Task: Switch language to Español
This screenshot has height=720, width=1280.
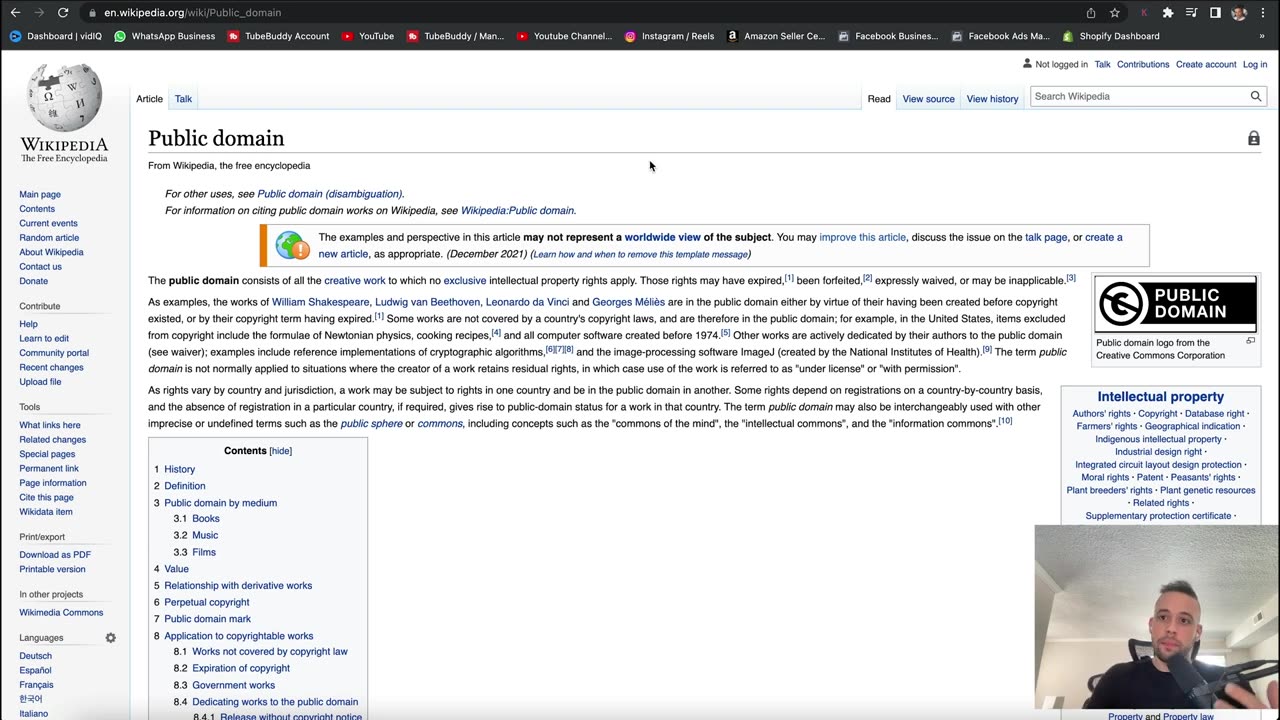Action: coord(35,671)
